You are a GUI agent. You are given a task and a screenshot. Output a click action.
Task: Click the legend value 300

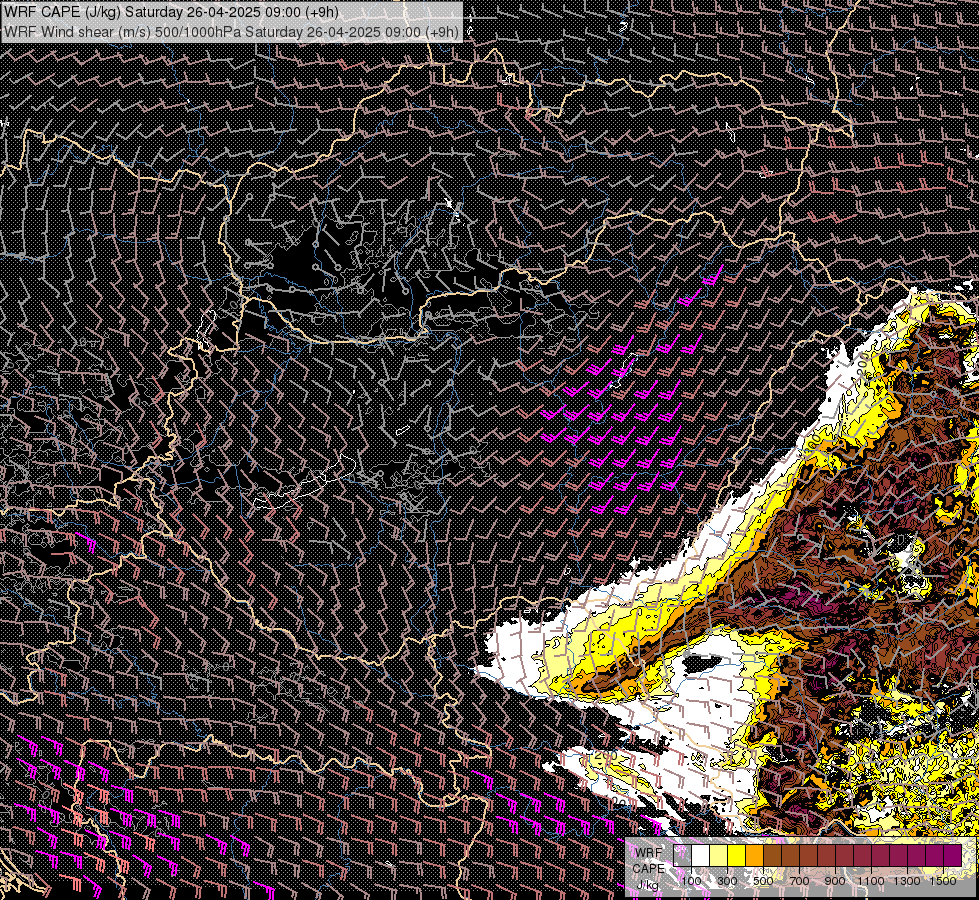pos(727,881)
